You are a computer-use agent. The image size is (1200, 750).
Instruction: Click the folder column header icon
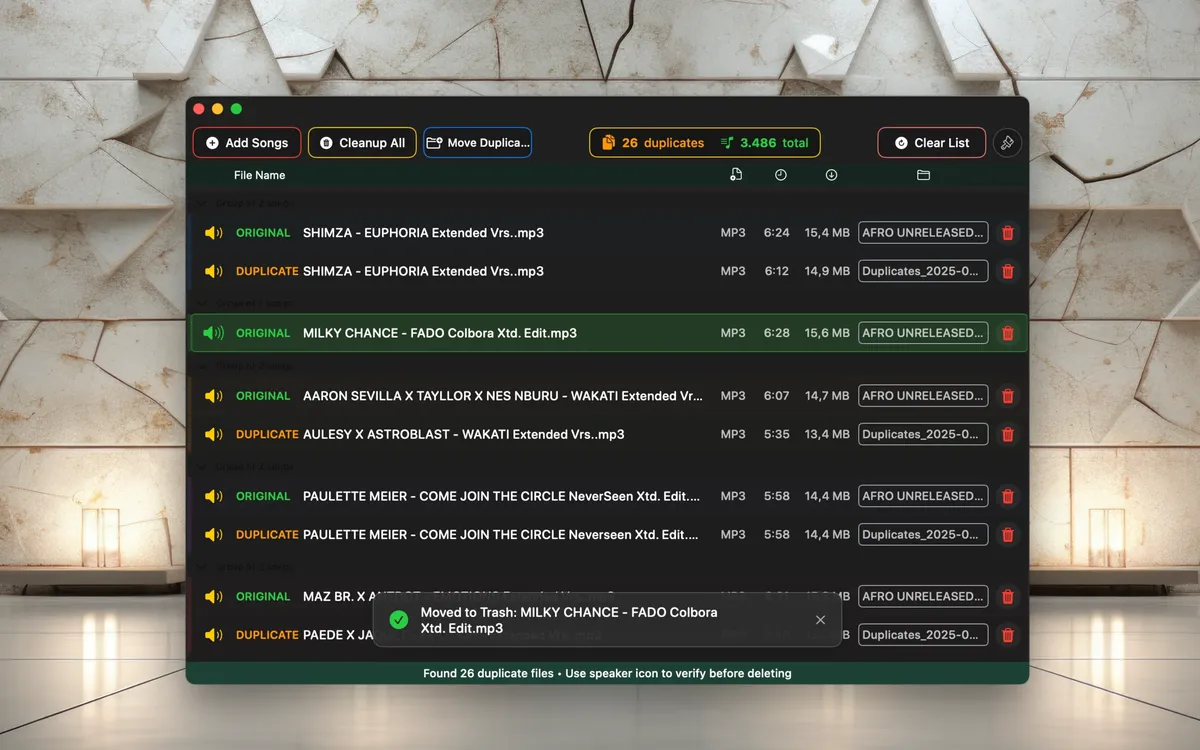pos(923,175)
